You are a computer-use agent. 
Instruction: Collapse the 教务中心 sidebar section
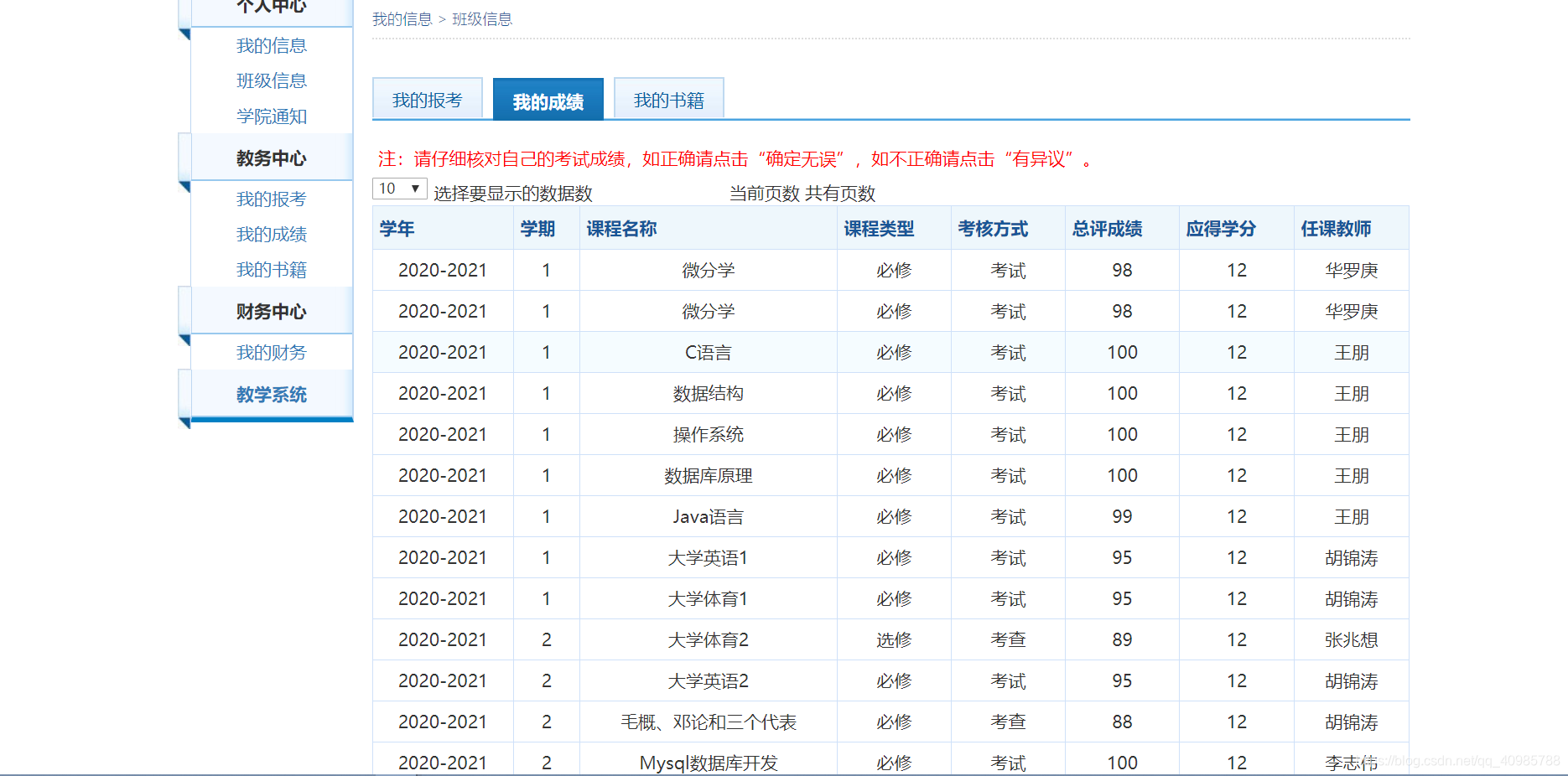tap(272, 158)
